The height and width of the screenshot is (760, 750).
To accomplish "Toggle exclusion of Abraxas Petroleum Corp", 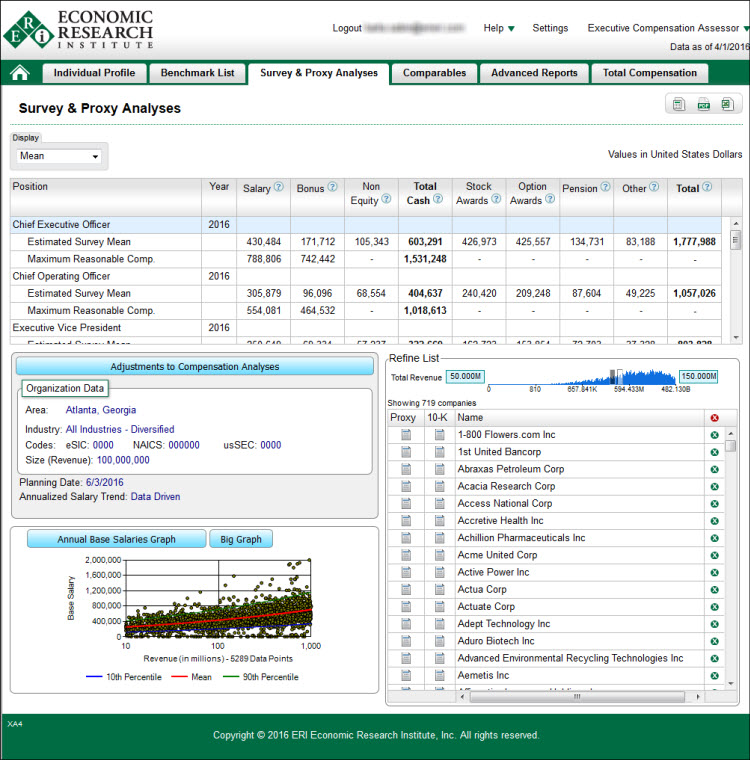I will pyautogui.click(x=714, y=469).
